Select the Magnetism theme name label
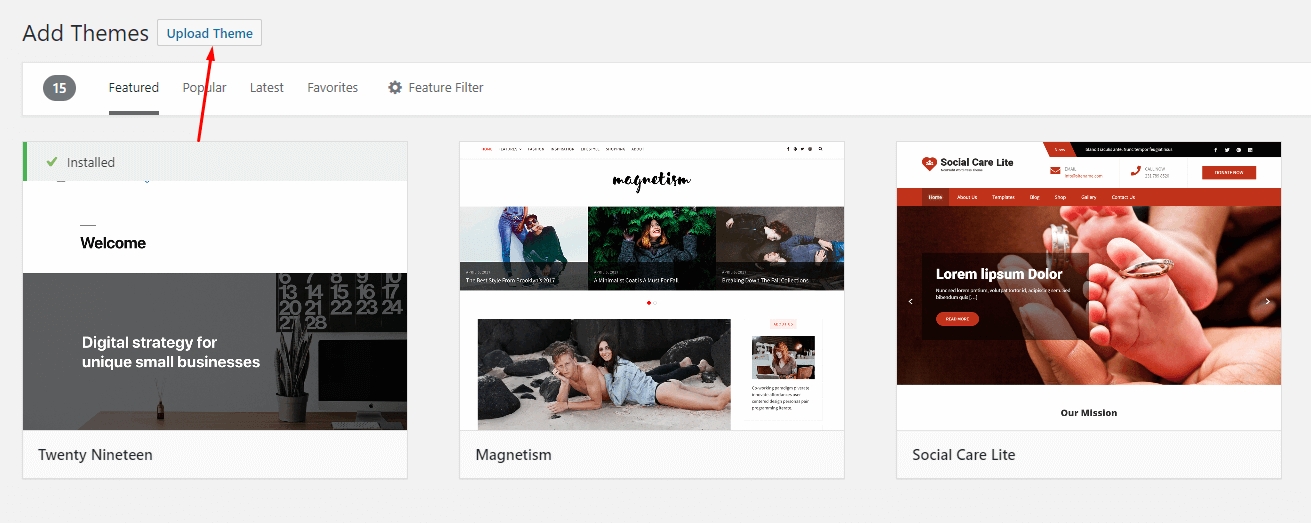This screenshot has width=1311, height=523. point(513,455)
